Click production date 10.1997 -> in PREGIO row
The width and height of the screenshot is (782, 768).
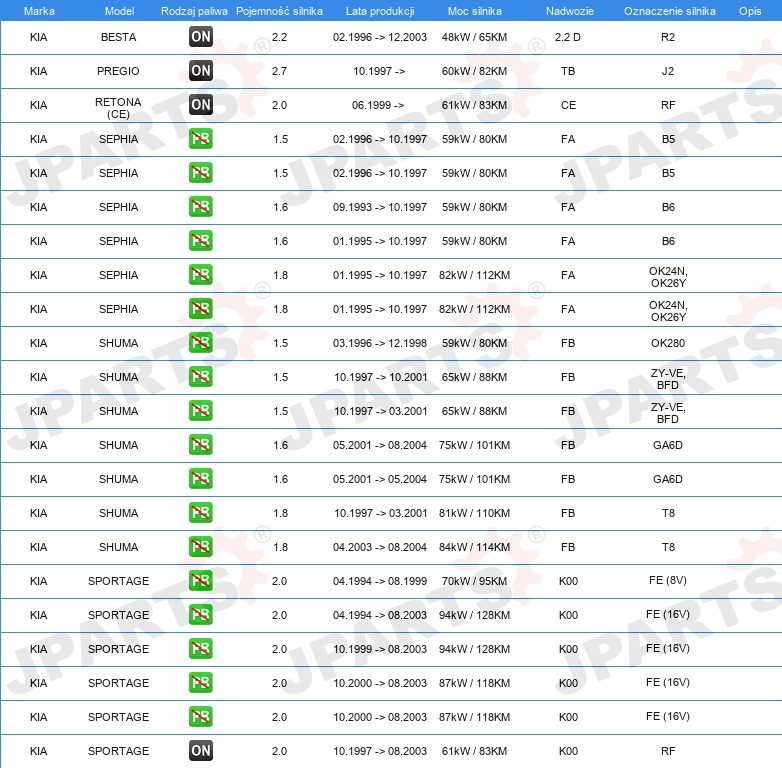pos(379,71)
